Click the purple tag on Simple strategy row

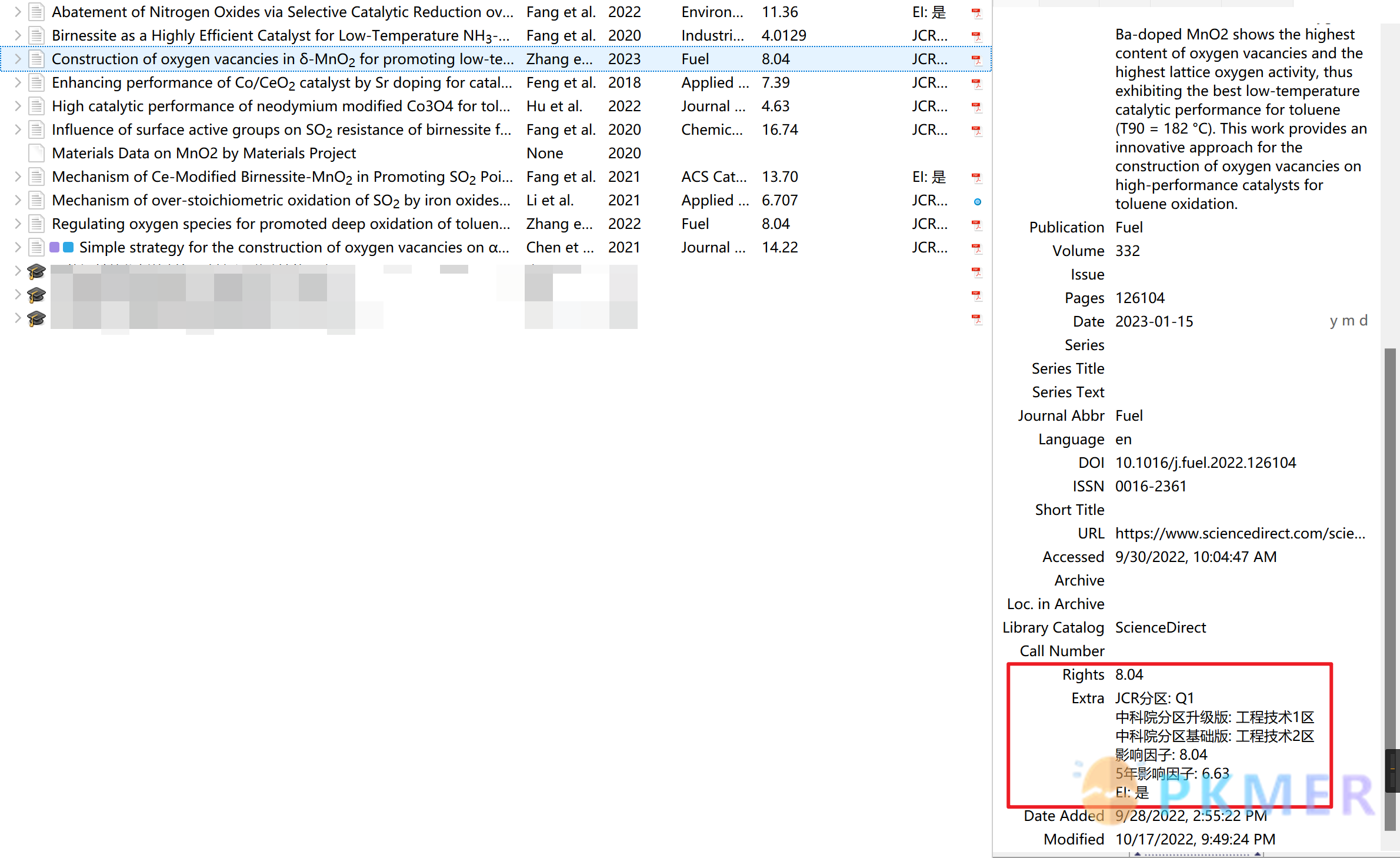point(55,247)
